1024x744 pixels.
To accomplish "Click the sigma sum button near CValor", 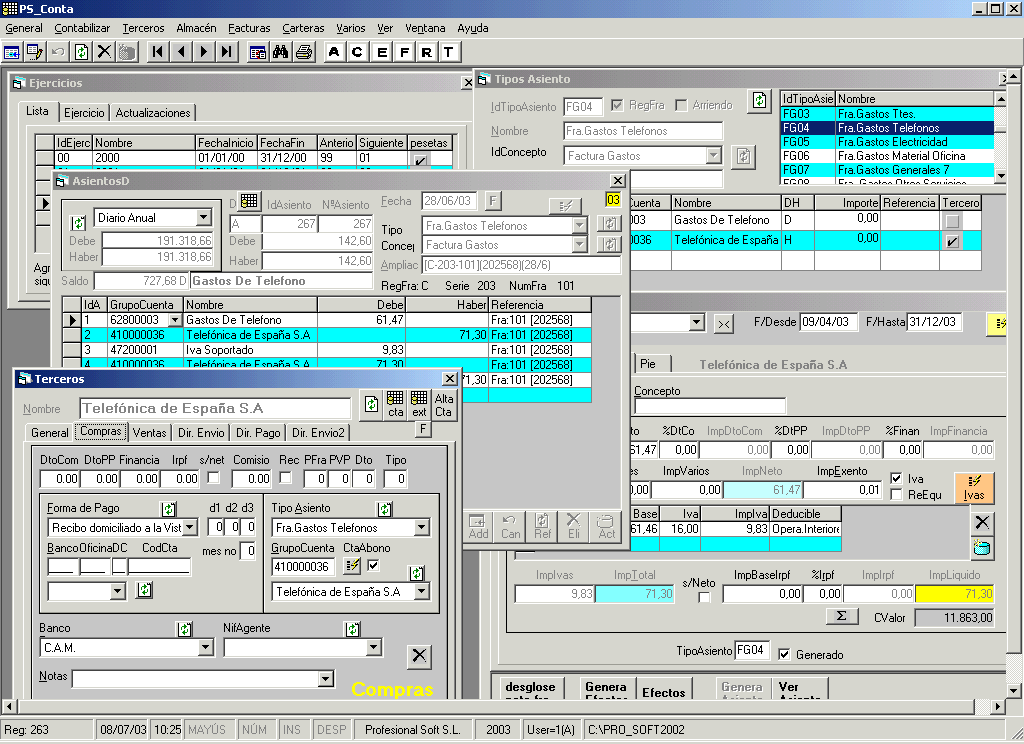I will point(841,616).
